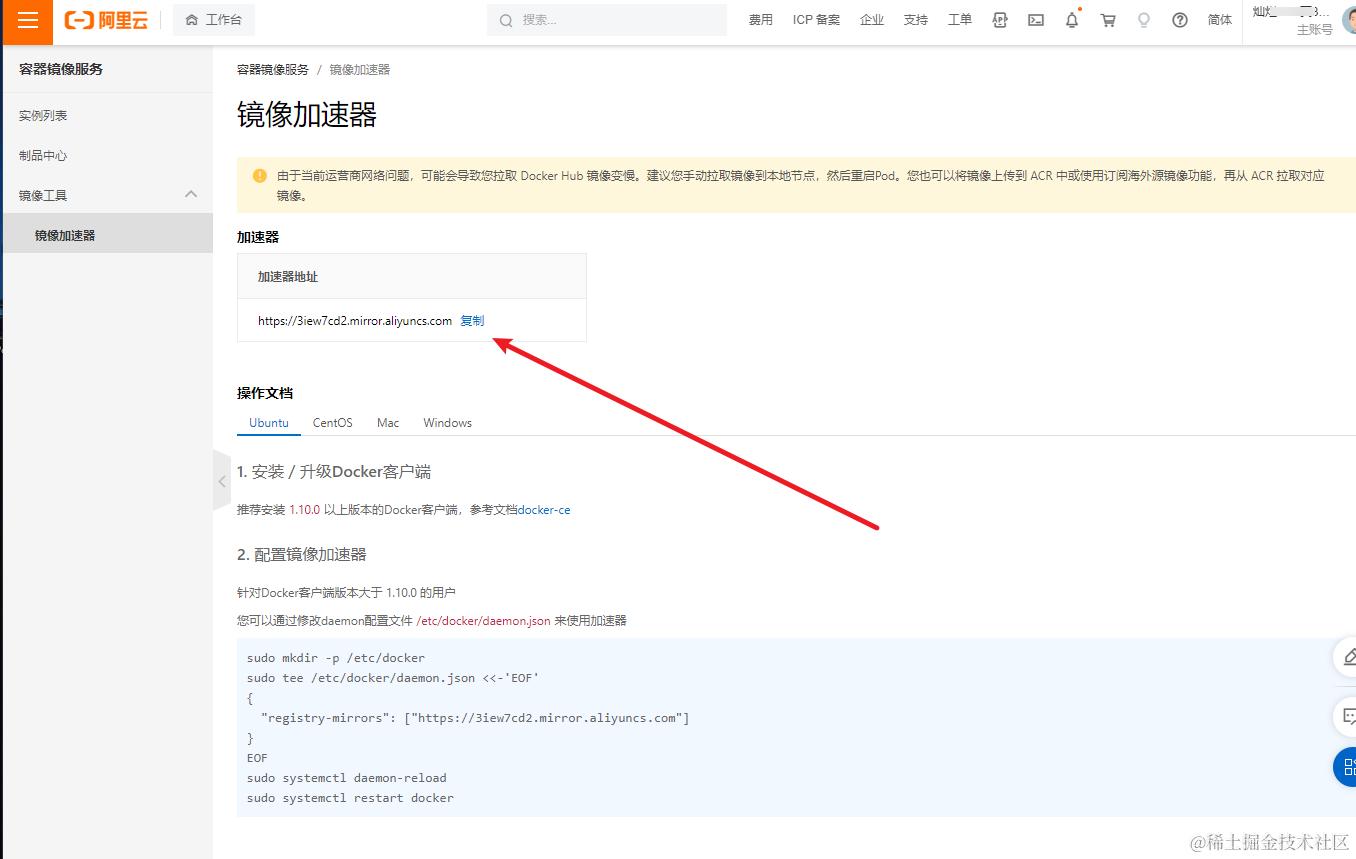Image resolution: width=1356 pixels, height=859 pixels.
Task: Open the docker-ce documentation link
Action: point(544,510)
